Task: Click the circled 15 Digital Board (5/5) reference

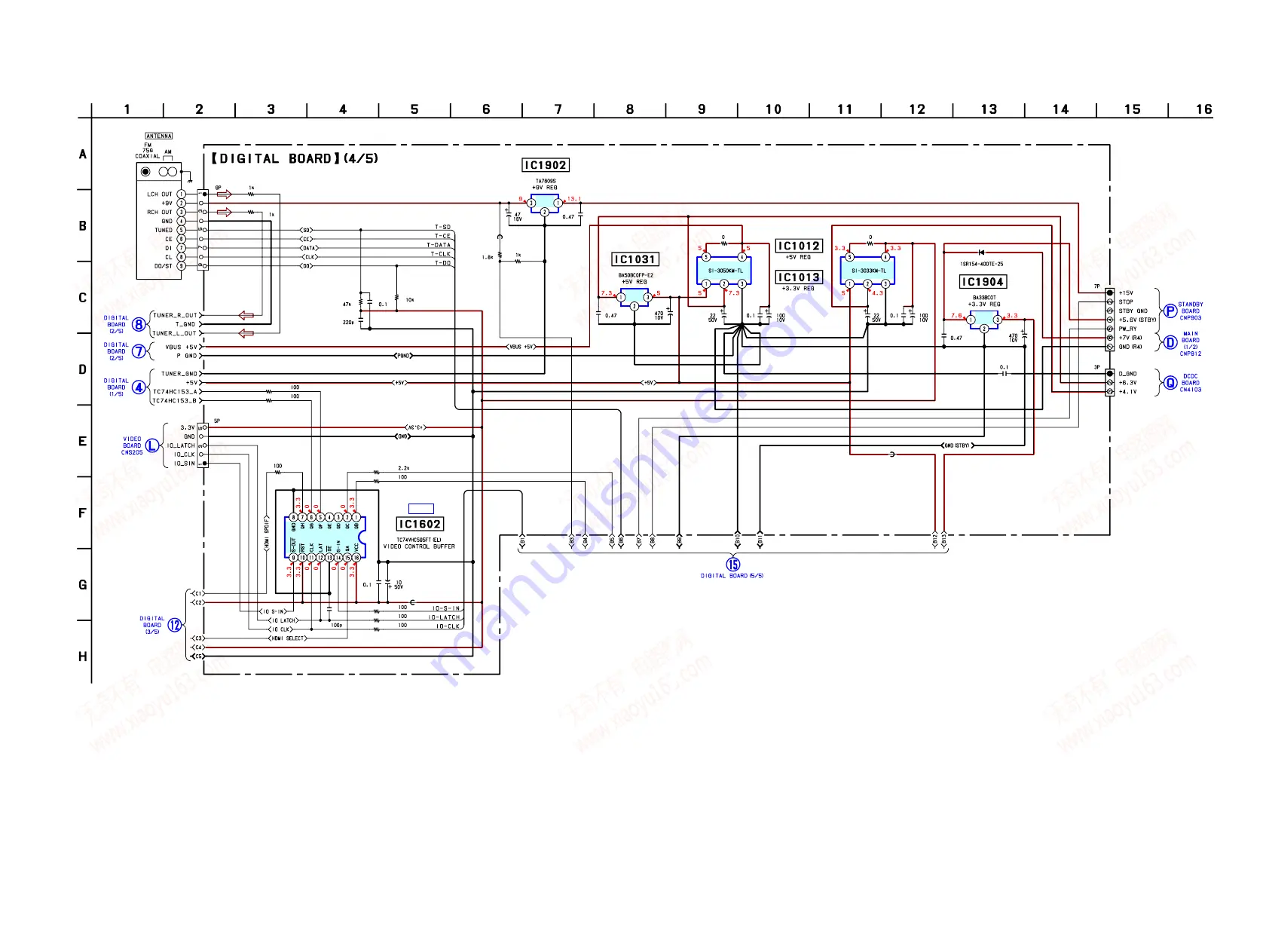Action: [733, 565]
